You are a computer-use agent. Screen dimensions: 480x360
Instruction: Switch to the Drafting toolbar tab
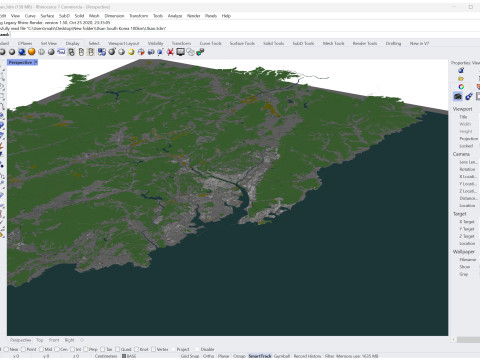pyautogui.click(x=393, y=43)
